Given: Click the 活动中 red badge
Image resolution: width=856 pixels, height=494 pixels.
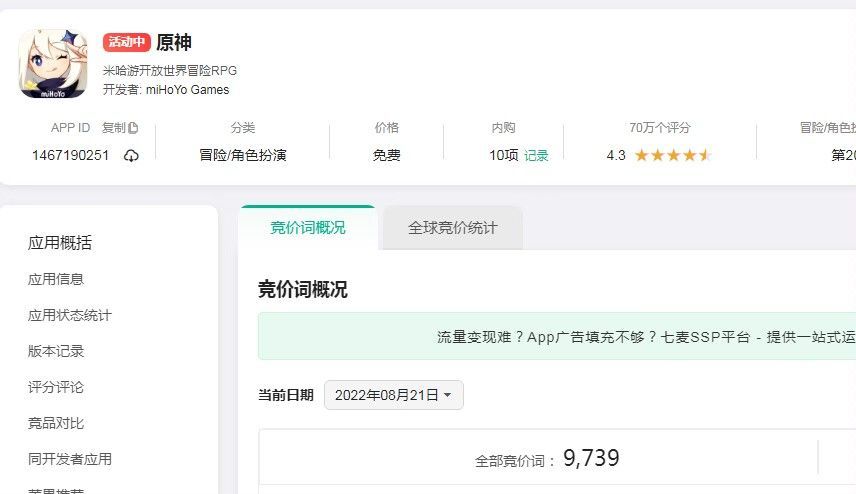Looking at the screenshot, I should 127,42.
